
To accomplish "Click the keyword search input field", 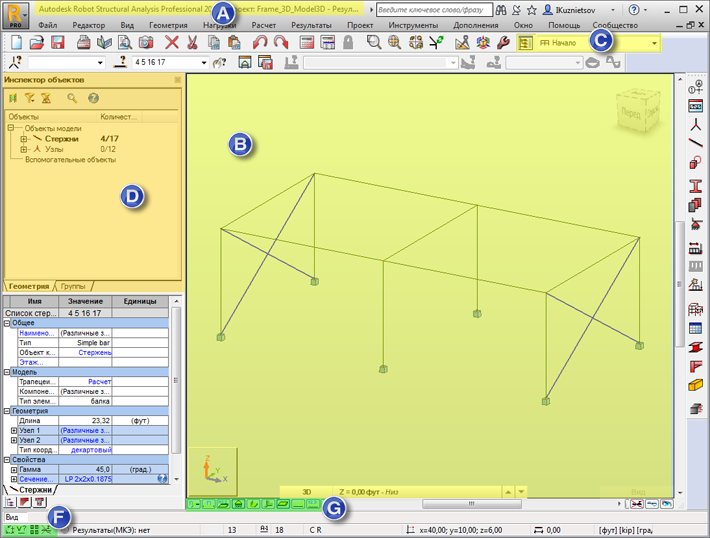I will 434,10.
